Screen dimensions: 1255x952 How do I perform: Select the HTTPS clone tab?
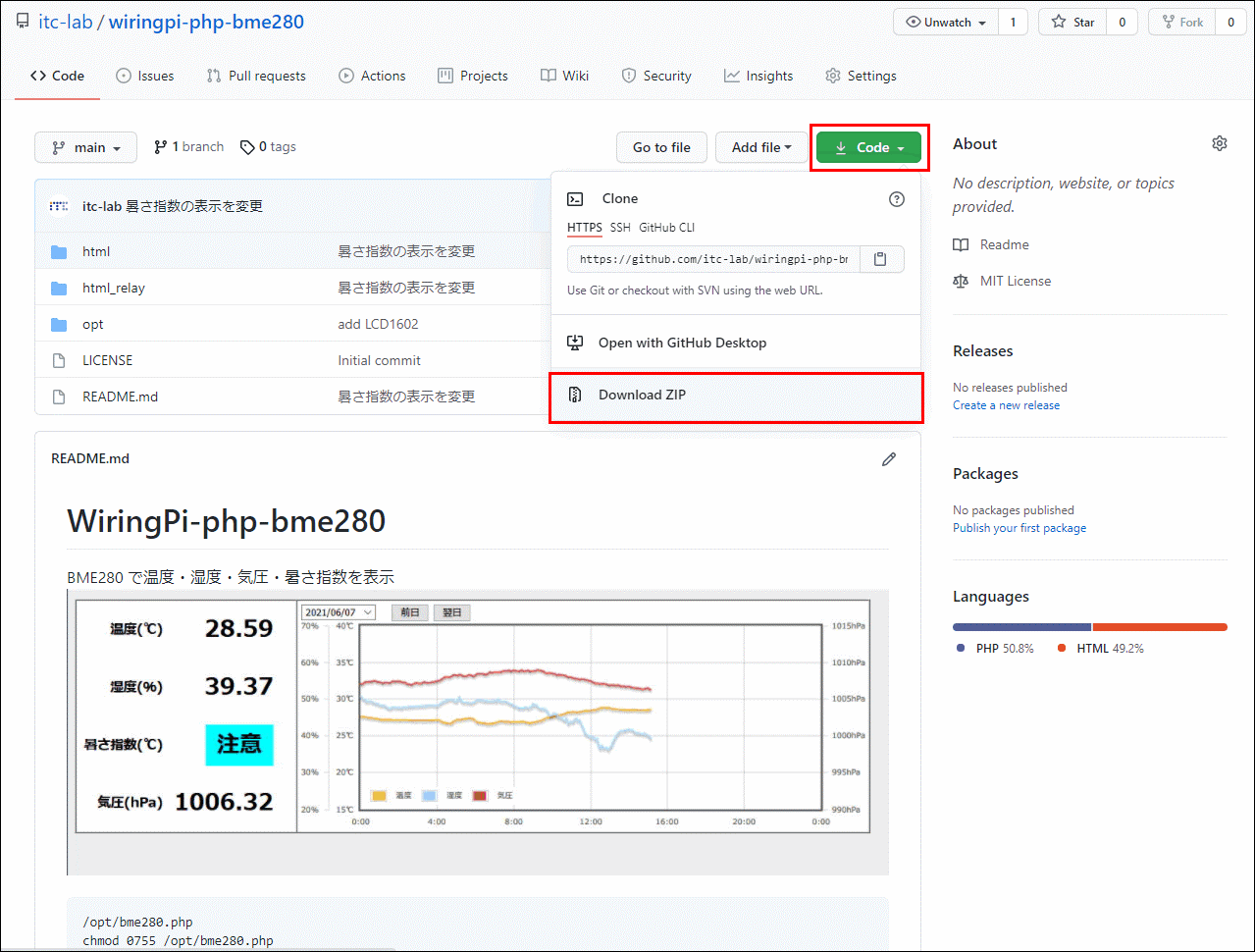[x=585, y=228]
